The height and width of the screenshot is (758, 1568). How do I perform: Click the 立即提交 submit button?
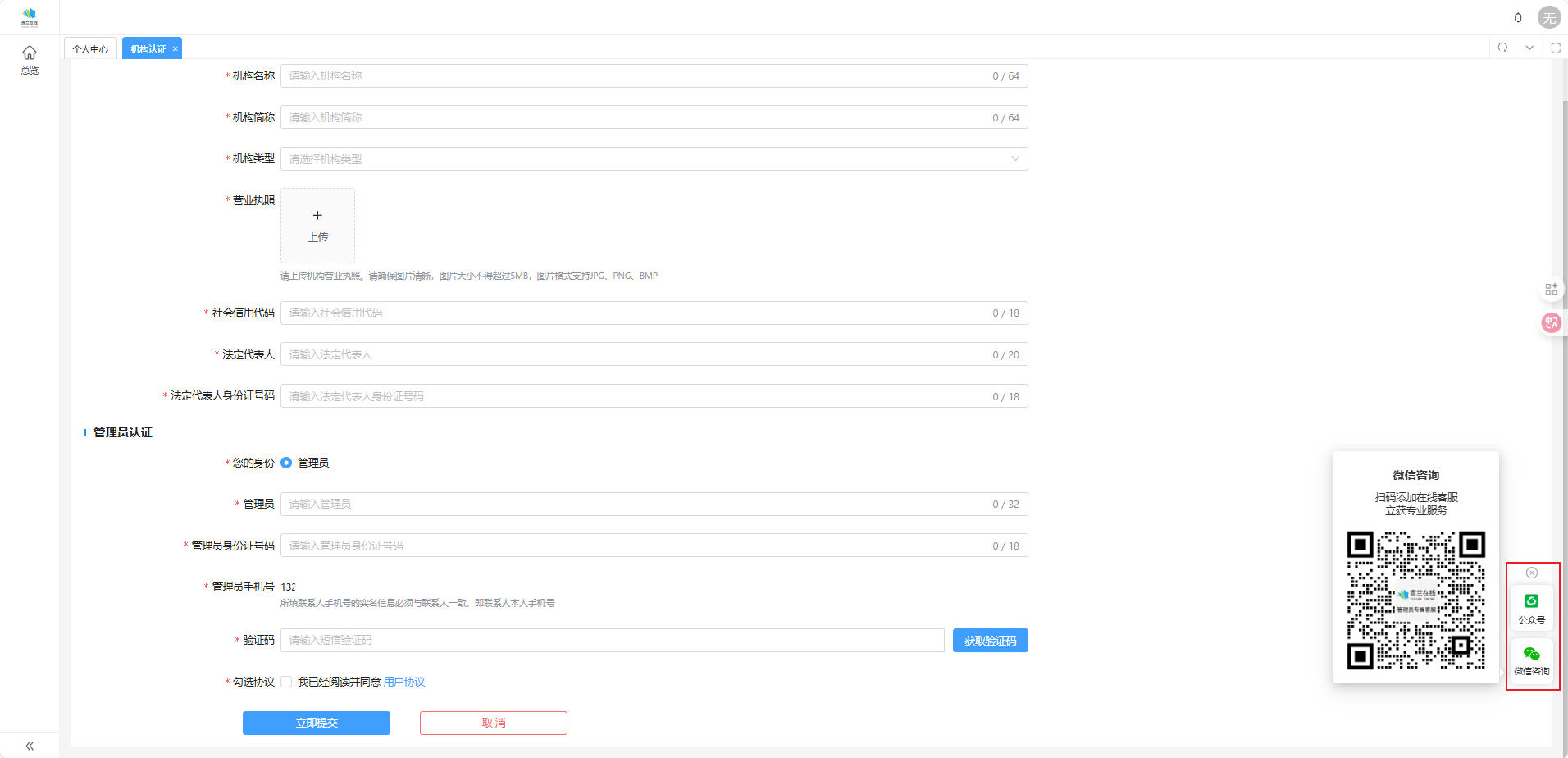317,723
